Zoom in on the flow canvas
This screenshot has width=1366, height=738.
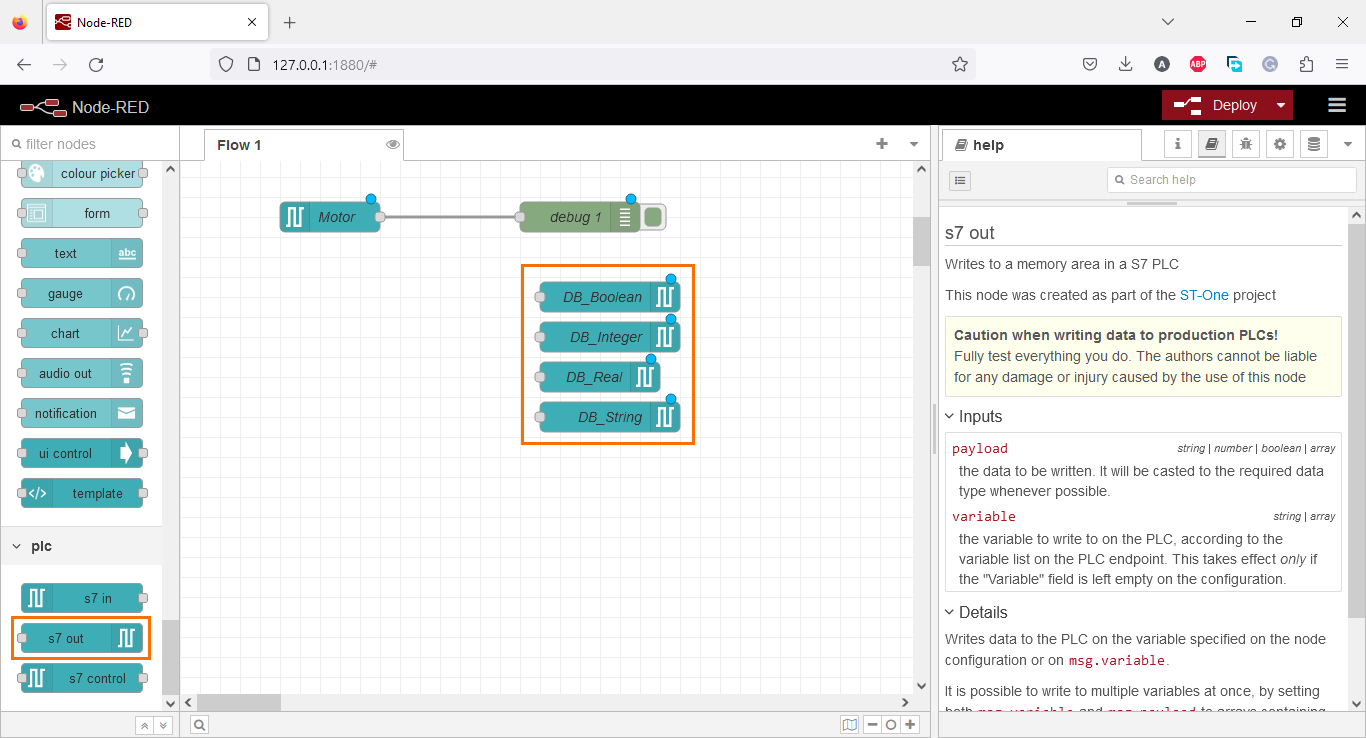click(910, 724)
